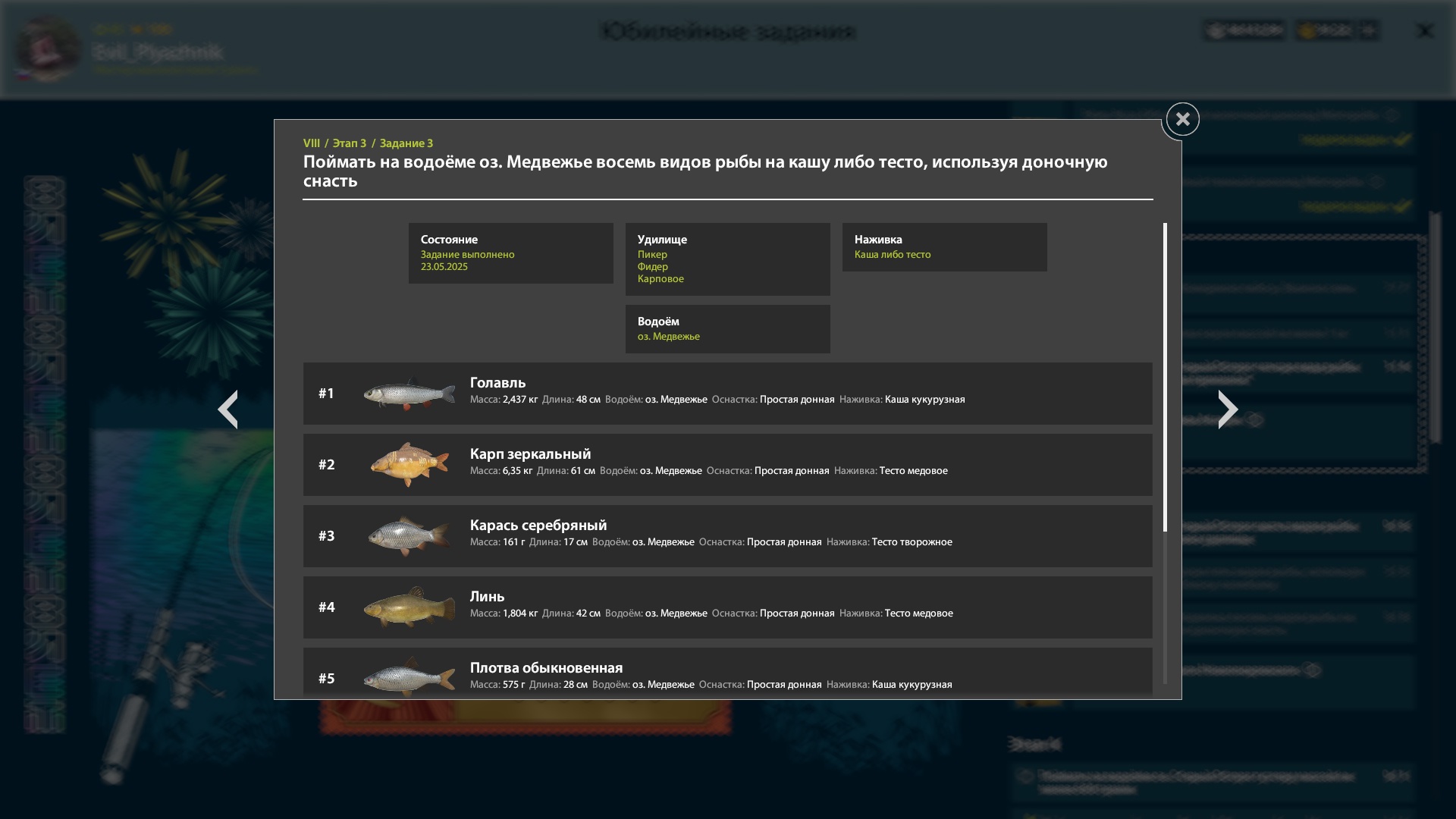Select the Плотва обыкновенная fish name

click(546, 668)
